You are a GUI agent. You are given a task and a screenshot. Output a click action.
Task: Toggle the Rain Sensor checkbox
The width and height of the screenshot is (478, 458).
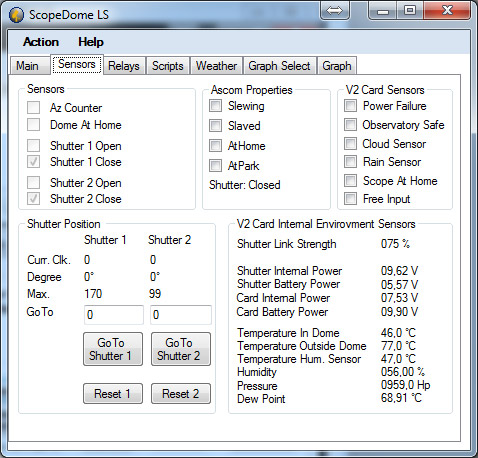point(350,162)
